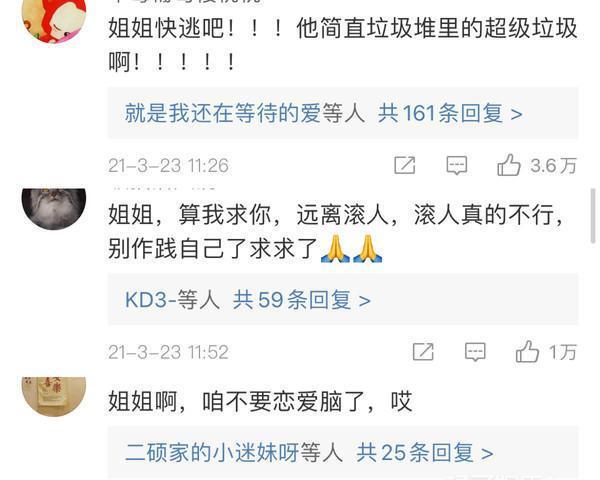Screen dimensions: 600x480
Task: Open user KD3- link
Action: pos(146,300)
